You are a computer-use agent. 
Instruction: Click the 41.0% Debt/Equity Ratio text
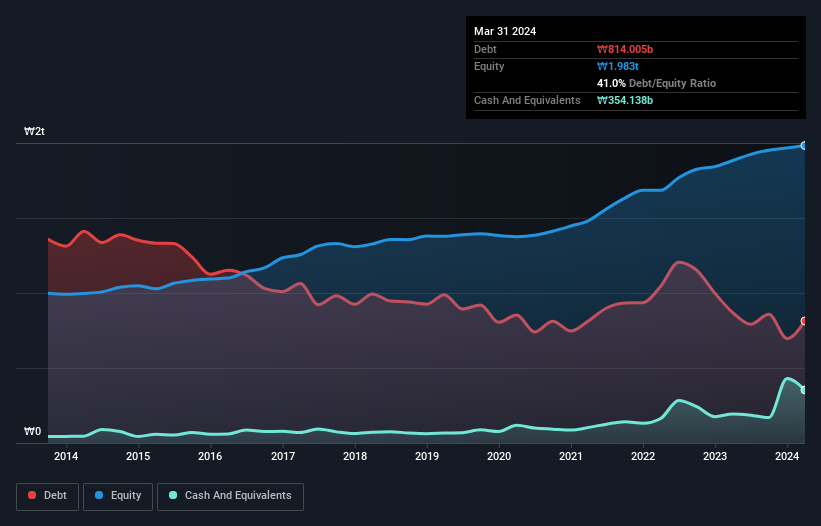[x=657, y=83]
